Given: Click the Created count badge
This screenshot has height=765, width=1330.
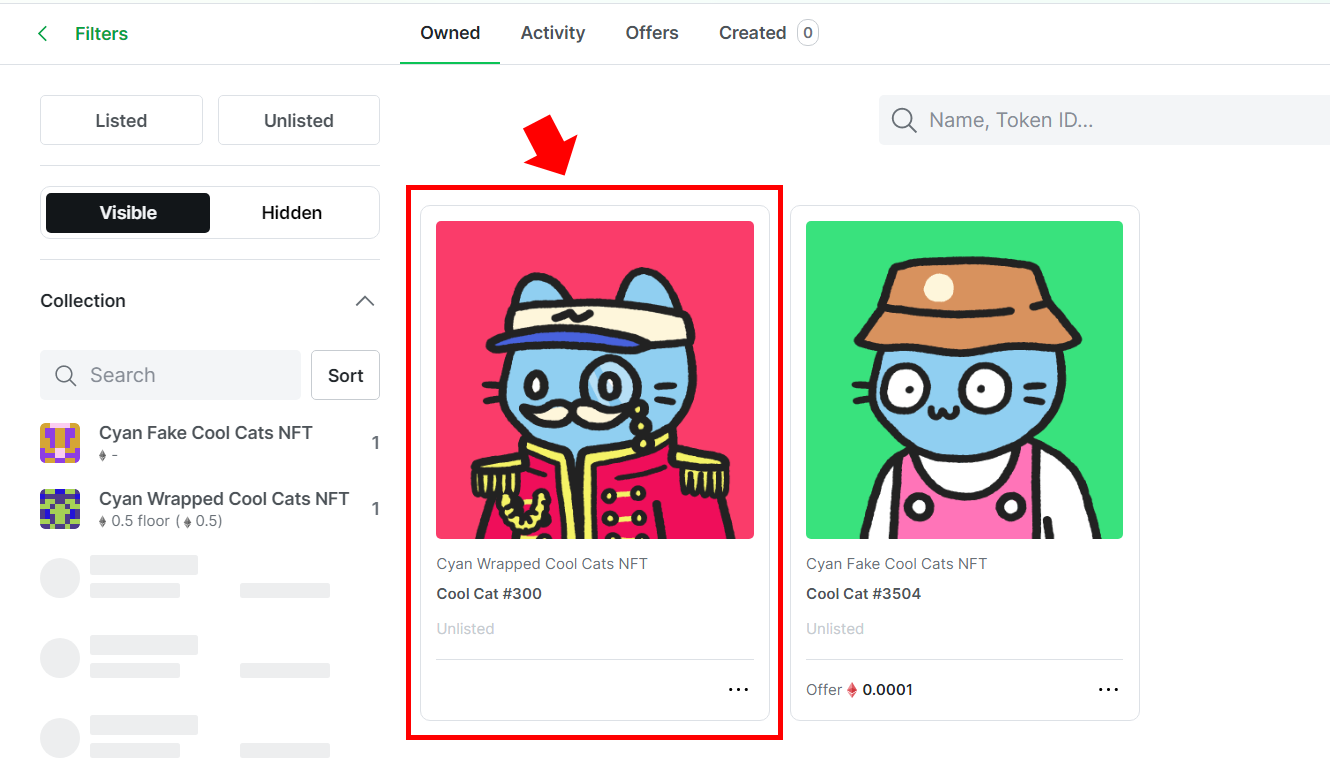Looking at the screenshot, I should 808,33.
